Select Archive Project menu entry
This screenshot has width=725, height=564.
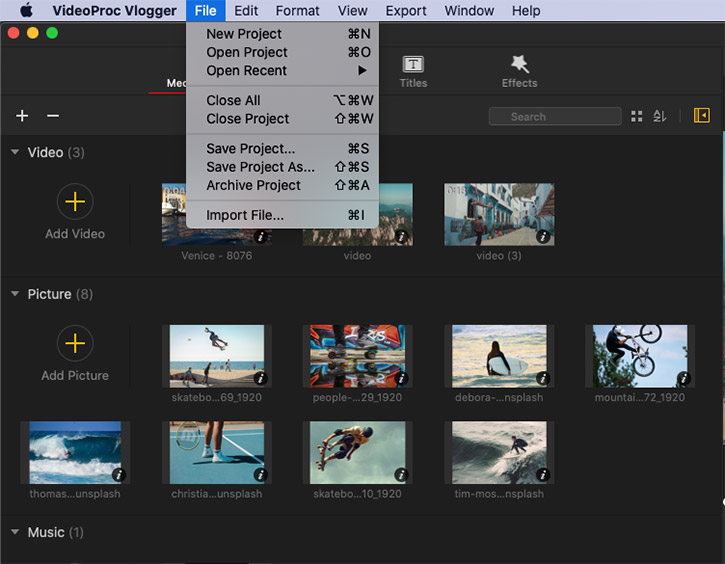(253, 185)
